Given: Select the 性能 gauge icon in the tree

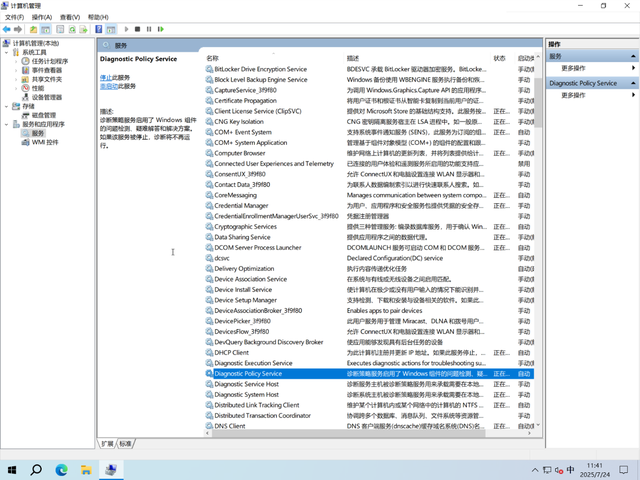Looking at the screenshot, I should pyautogui.click(x=25, y=88).
